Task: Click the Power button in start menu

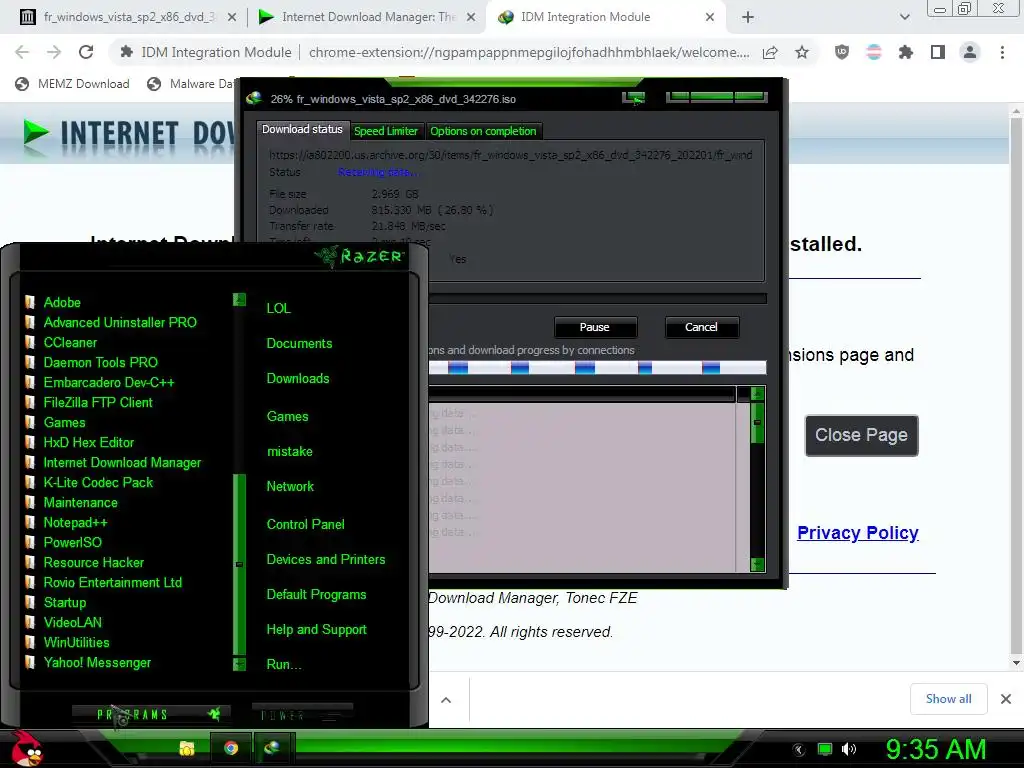Action: (x=302, y=715)
